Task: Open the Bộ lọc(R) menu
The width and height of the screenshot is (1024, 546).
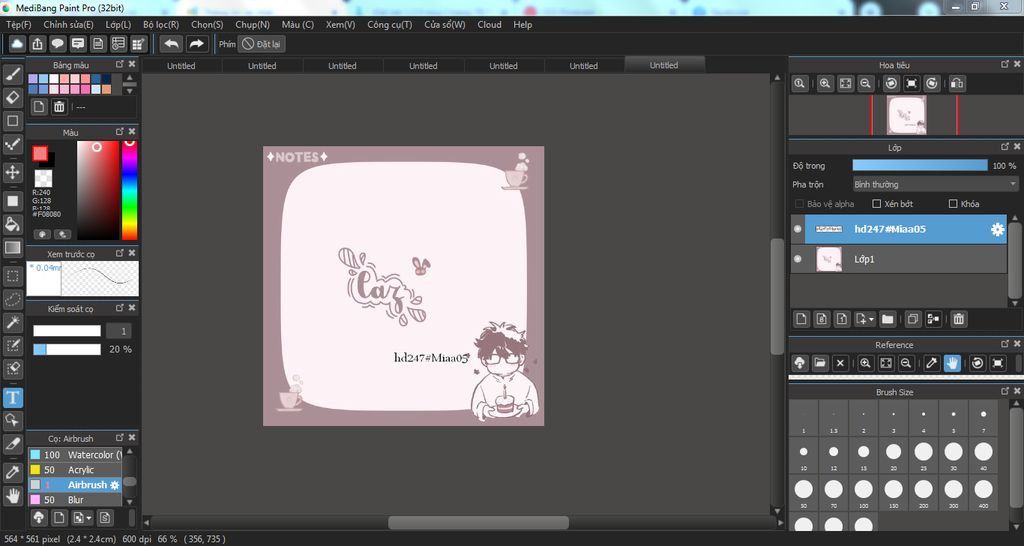Action: point(161,24)
